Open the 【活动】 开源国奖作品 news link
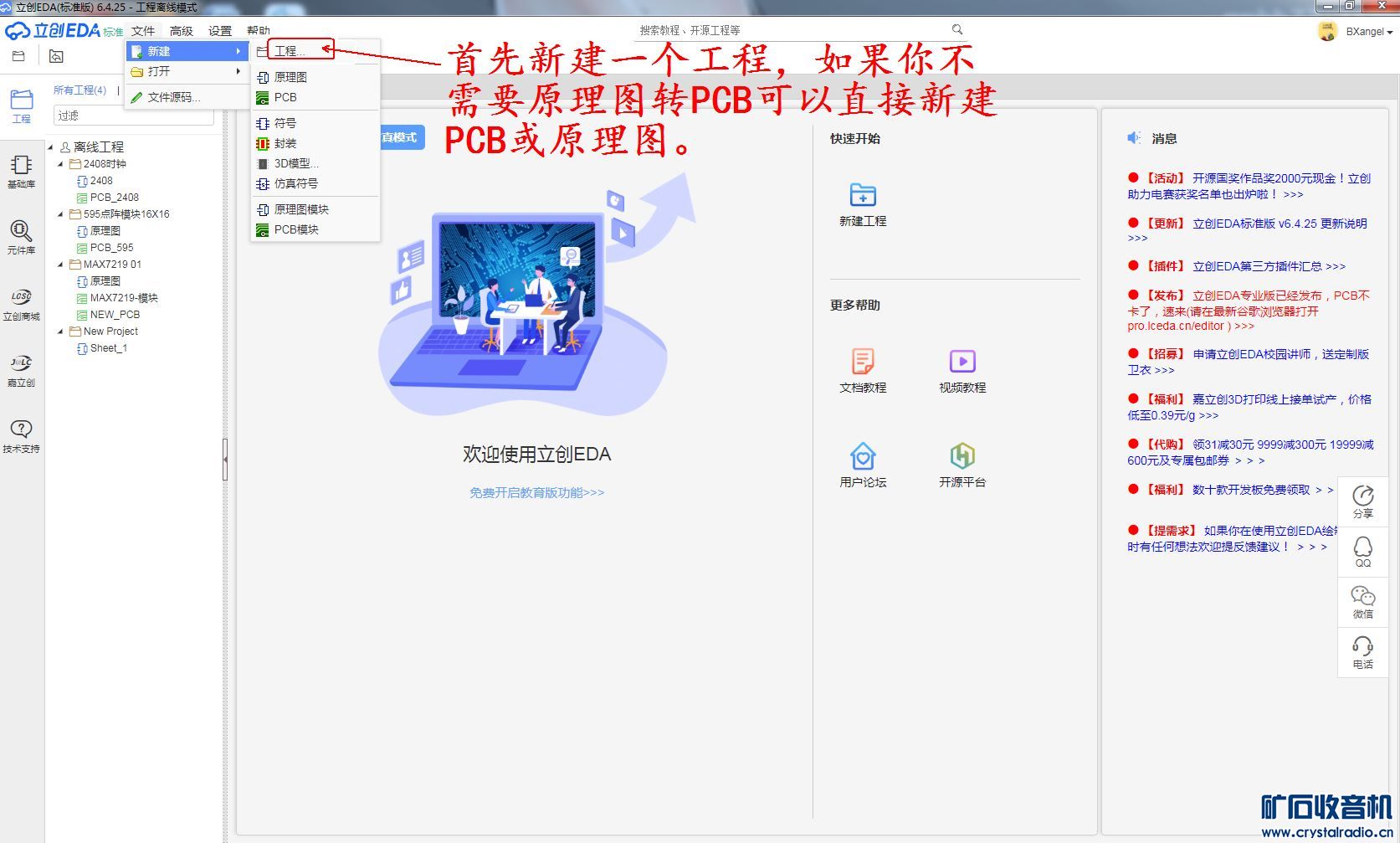This screenshot has width=1400, height=843. click(x=1249, y=186)
